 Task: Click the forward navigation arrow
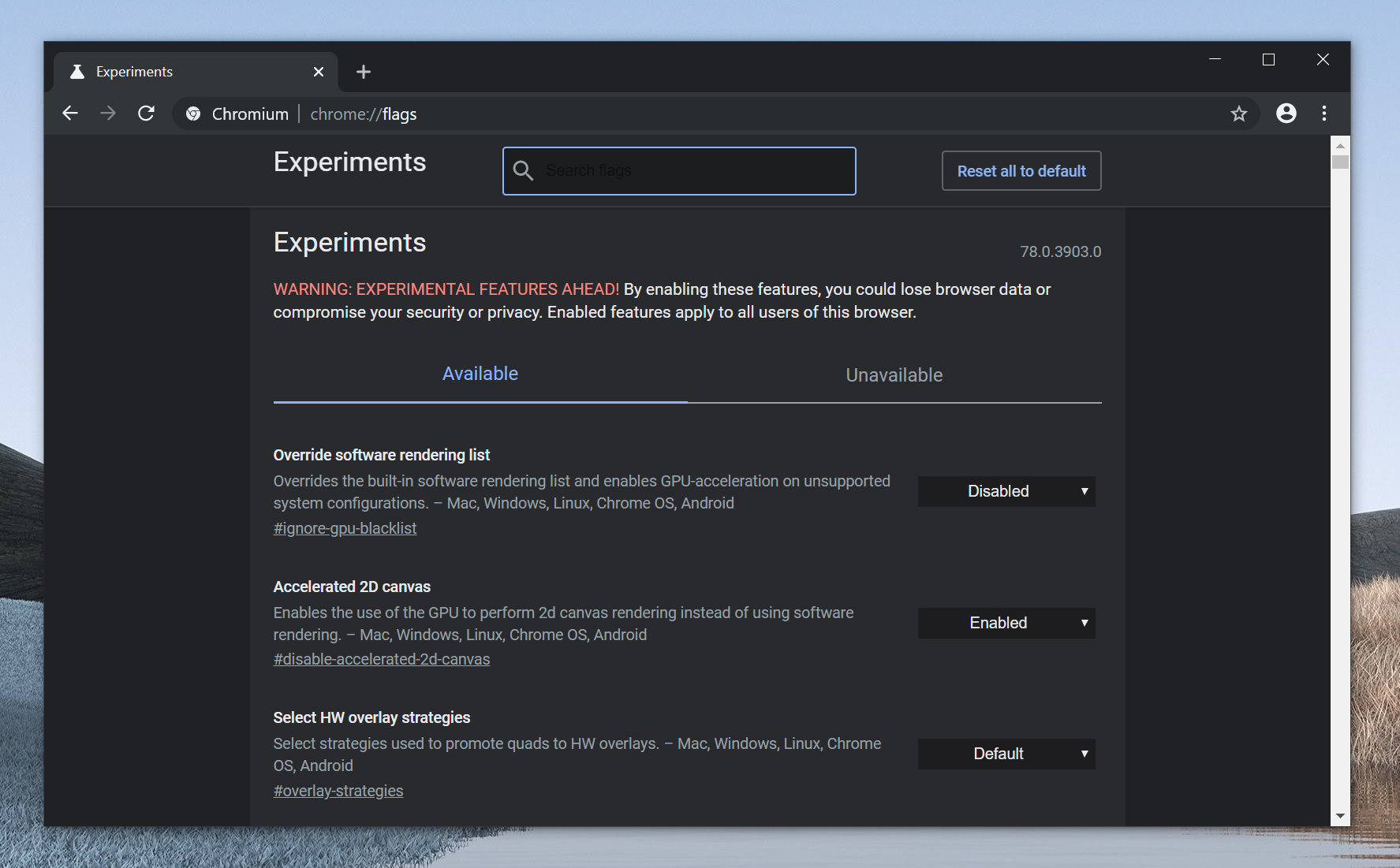[x=108, y=114]
